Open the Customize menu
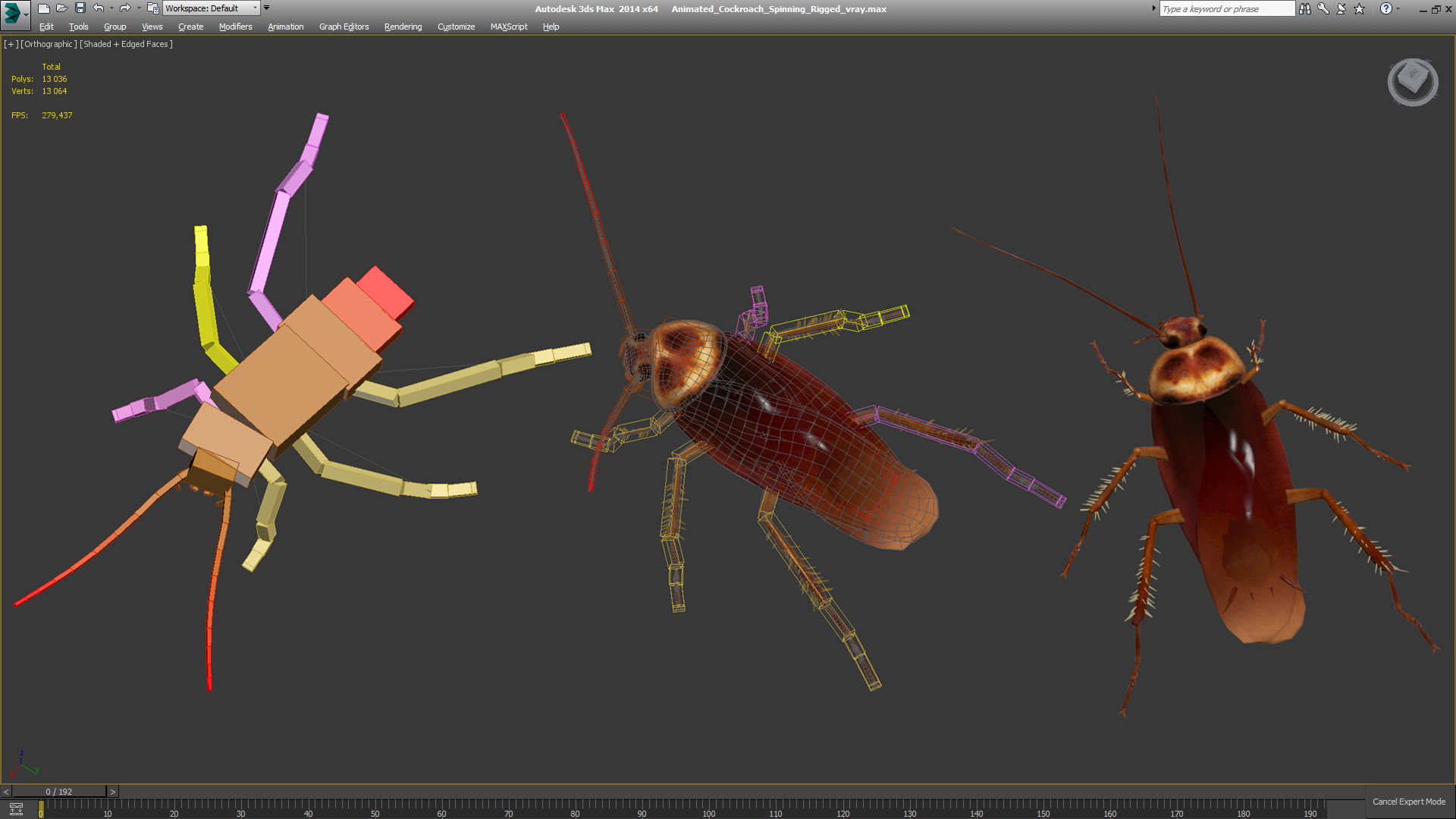Image resolution: width=1456 pixels, height=819 pixels. pyautogui.click(x=457, y=27)
